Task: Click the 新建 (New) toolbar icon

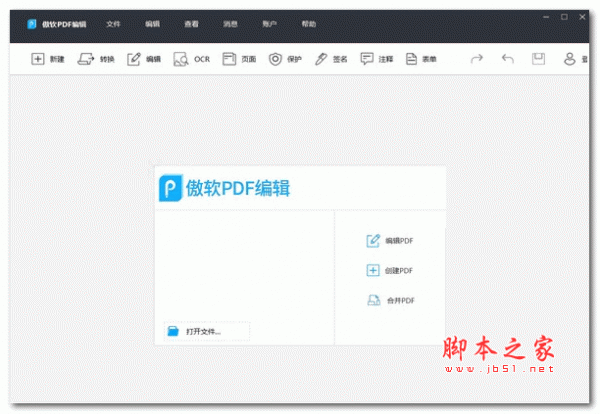Action: point(38,59)
